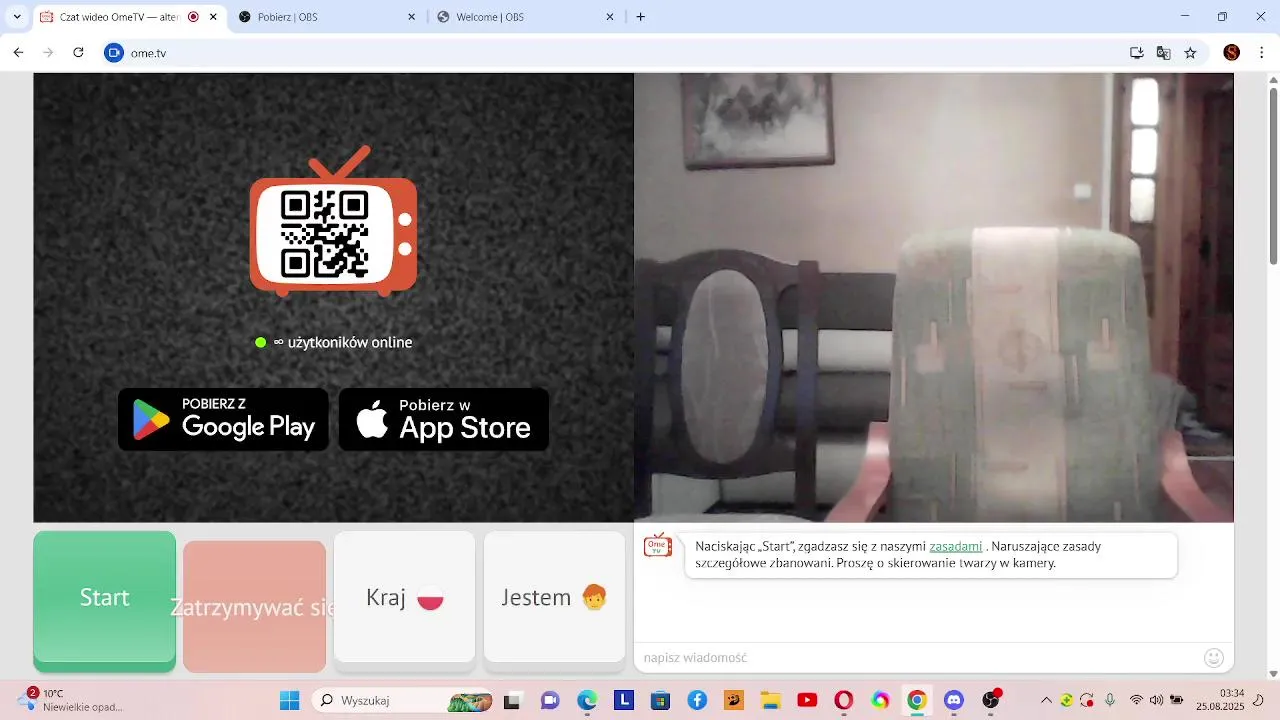
Task: Show hidden system tray icons
Action: coord(1047,700)
